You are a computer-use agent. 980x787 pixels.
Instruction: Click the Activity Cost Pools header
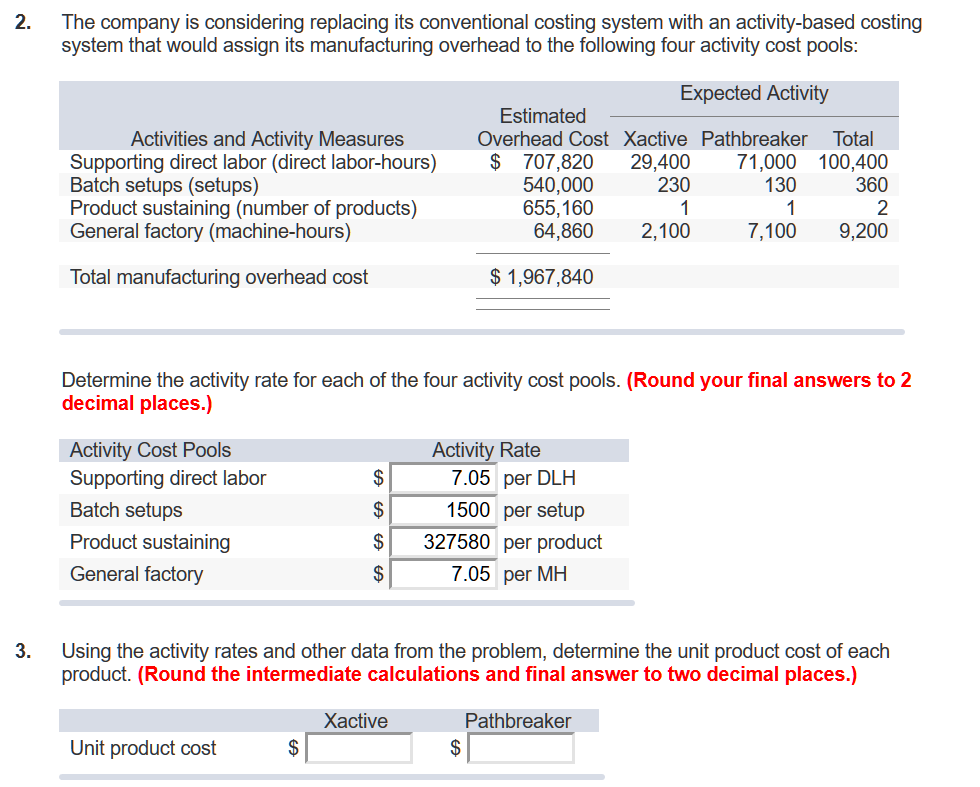click(x=150, y=450)
